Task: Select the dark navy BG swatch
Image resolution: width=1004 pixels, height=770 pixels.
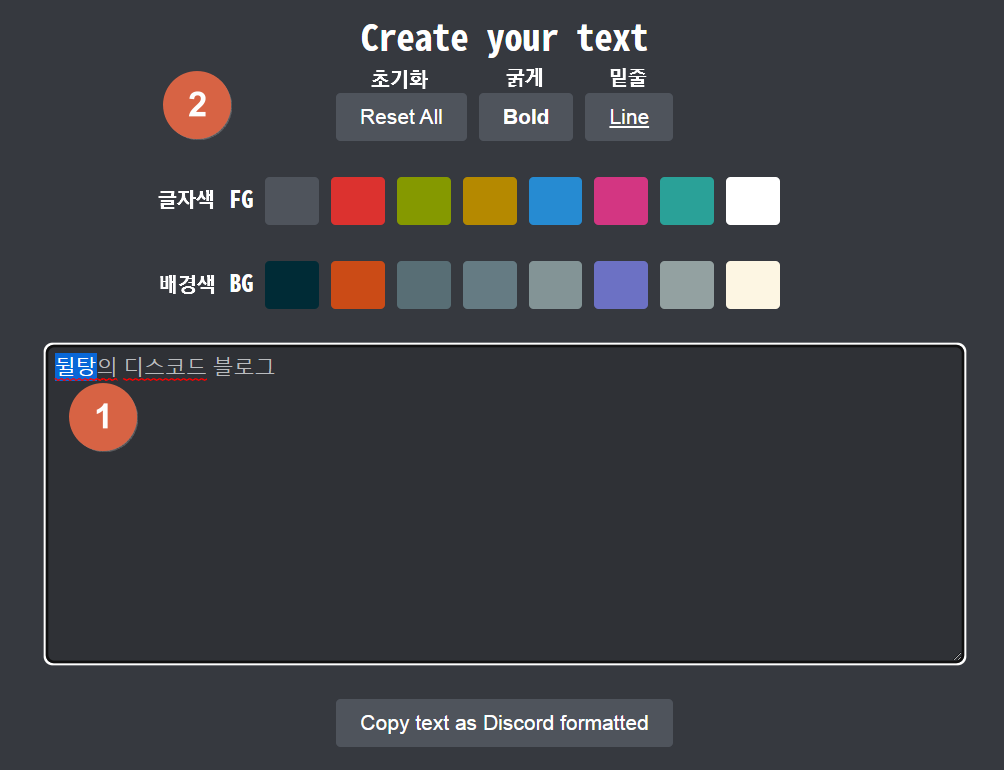Action: point(292,285)
